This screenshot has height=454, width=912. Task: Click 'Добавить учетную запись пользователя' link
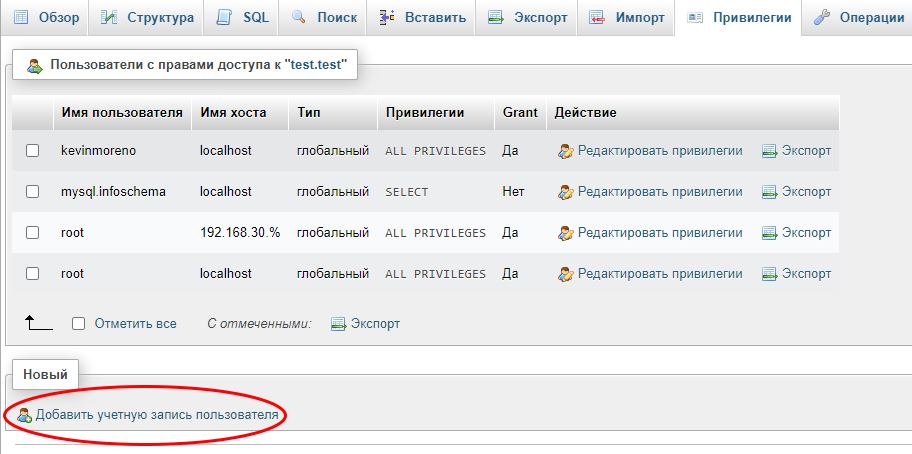tap(157, 415)
